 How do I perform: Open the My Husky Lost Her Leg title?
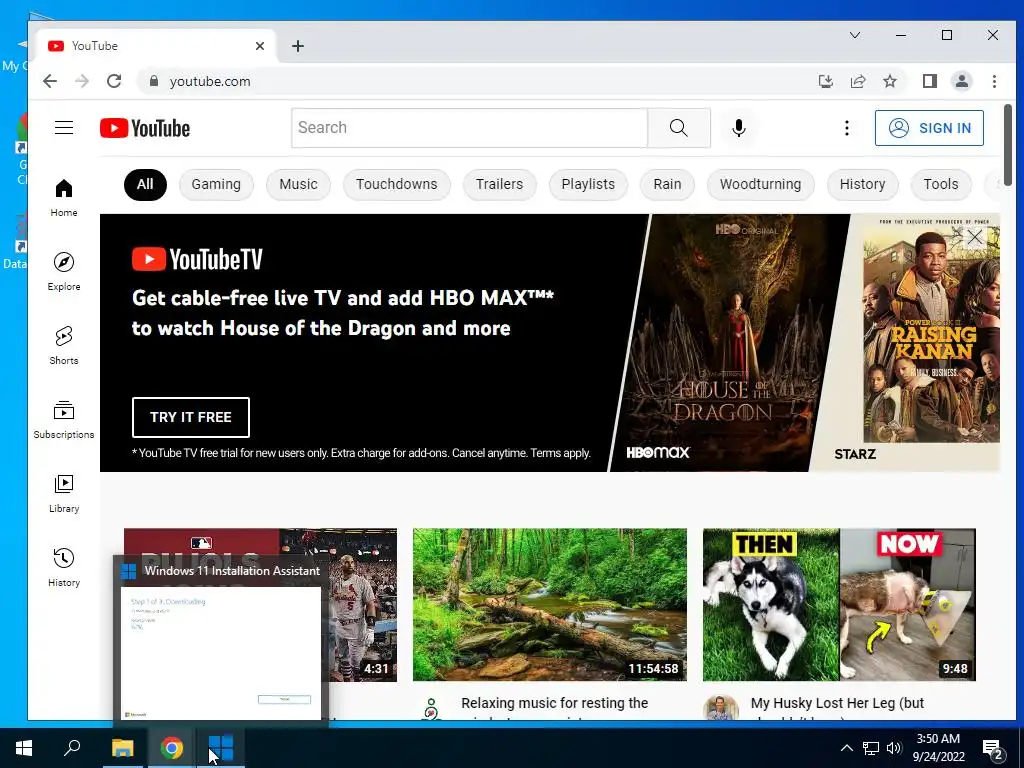click(837, 703)
